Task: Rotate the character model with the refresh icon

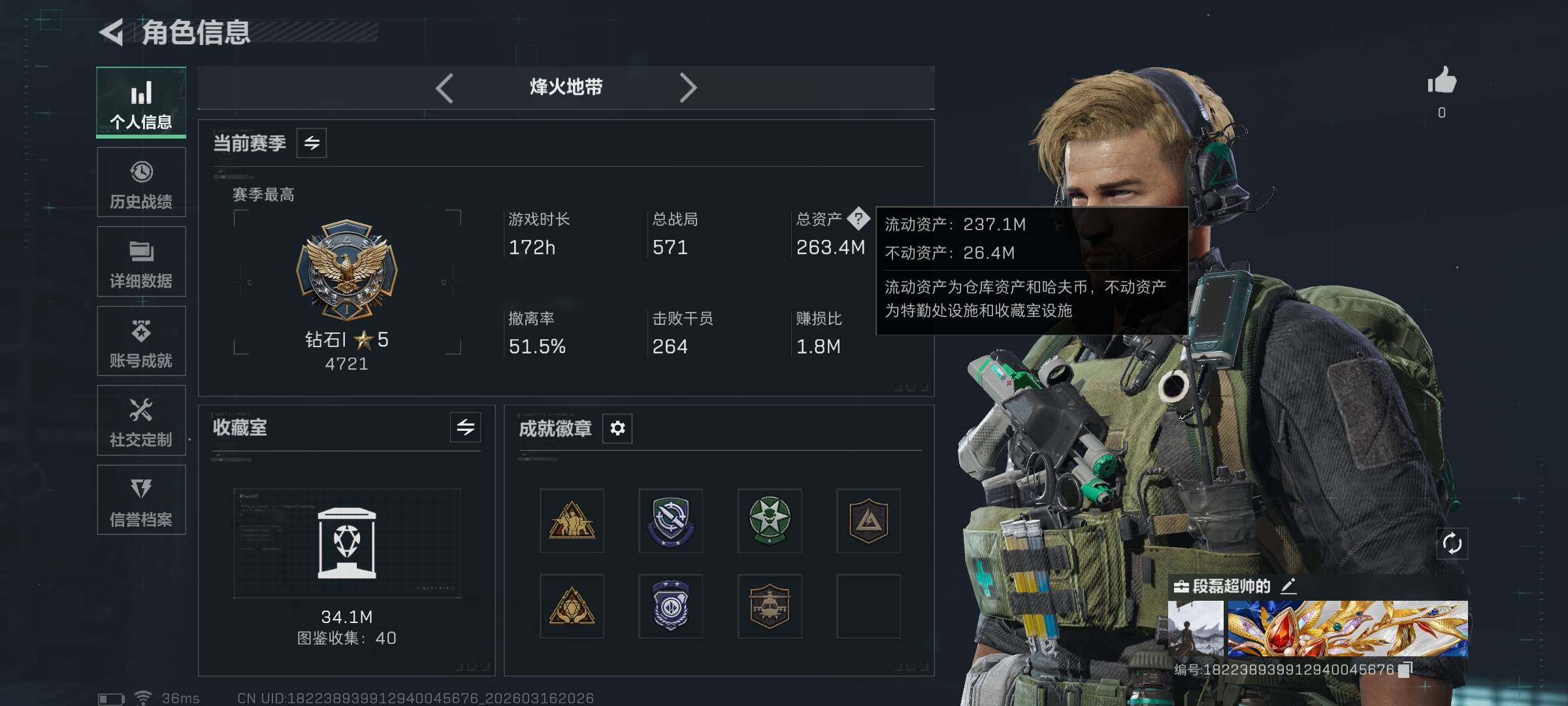Action: tap(1452, 543)
